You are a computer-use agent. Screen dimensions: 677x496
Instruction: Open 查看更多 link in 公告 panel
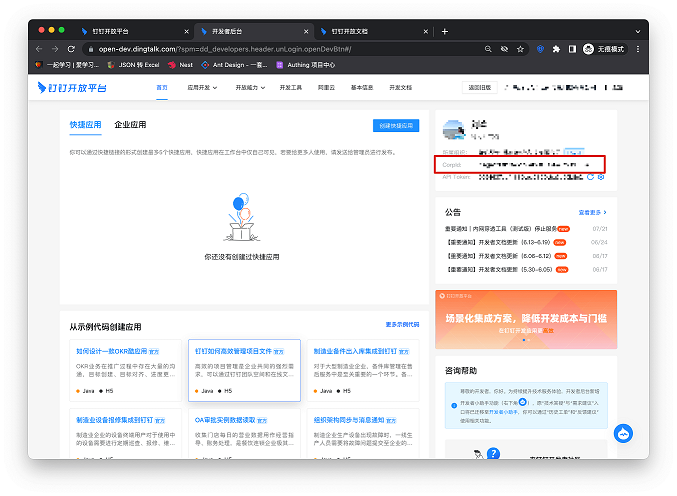(592, 212)
